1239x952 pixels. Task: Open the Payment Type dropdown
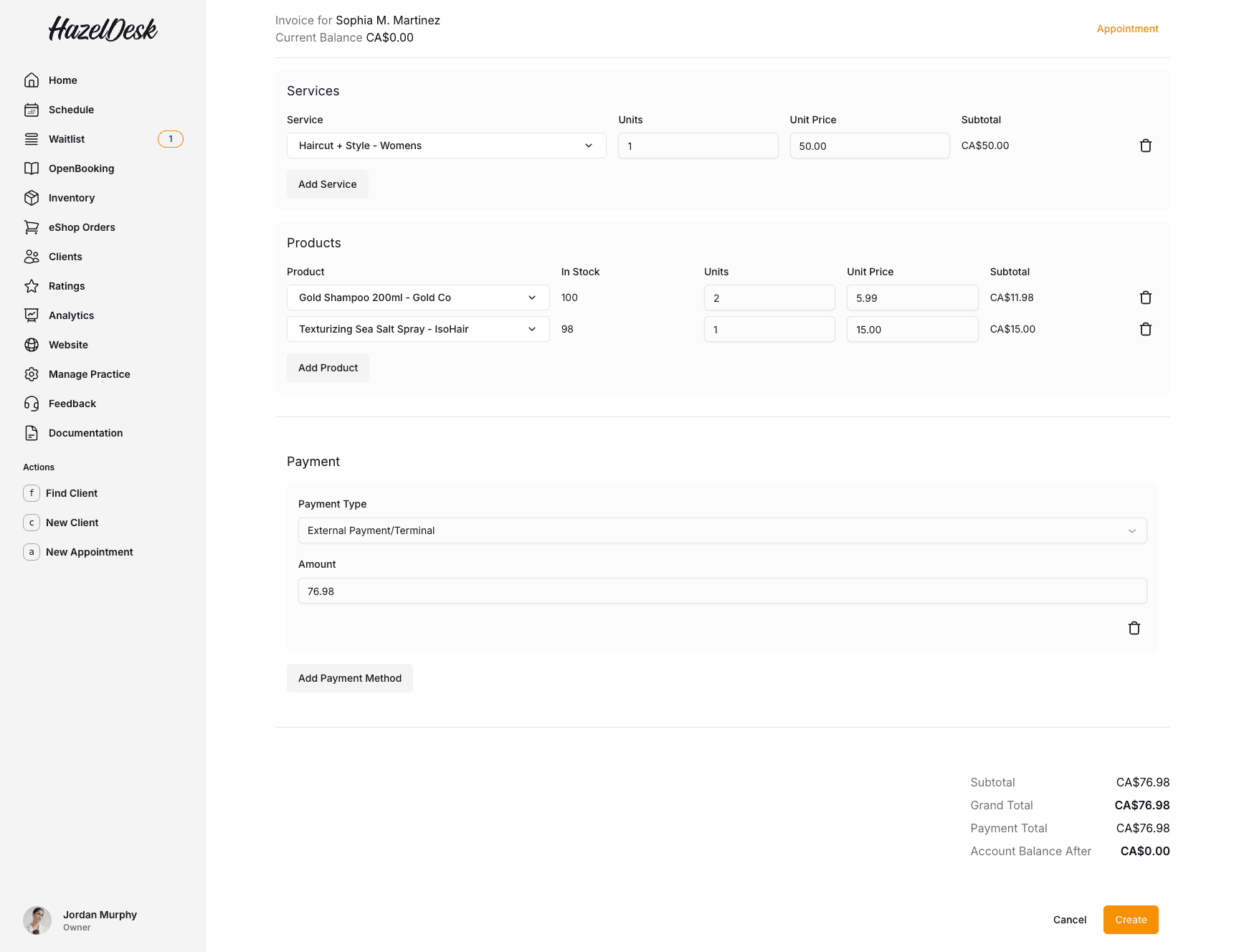tap(722, 530)
